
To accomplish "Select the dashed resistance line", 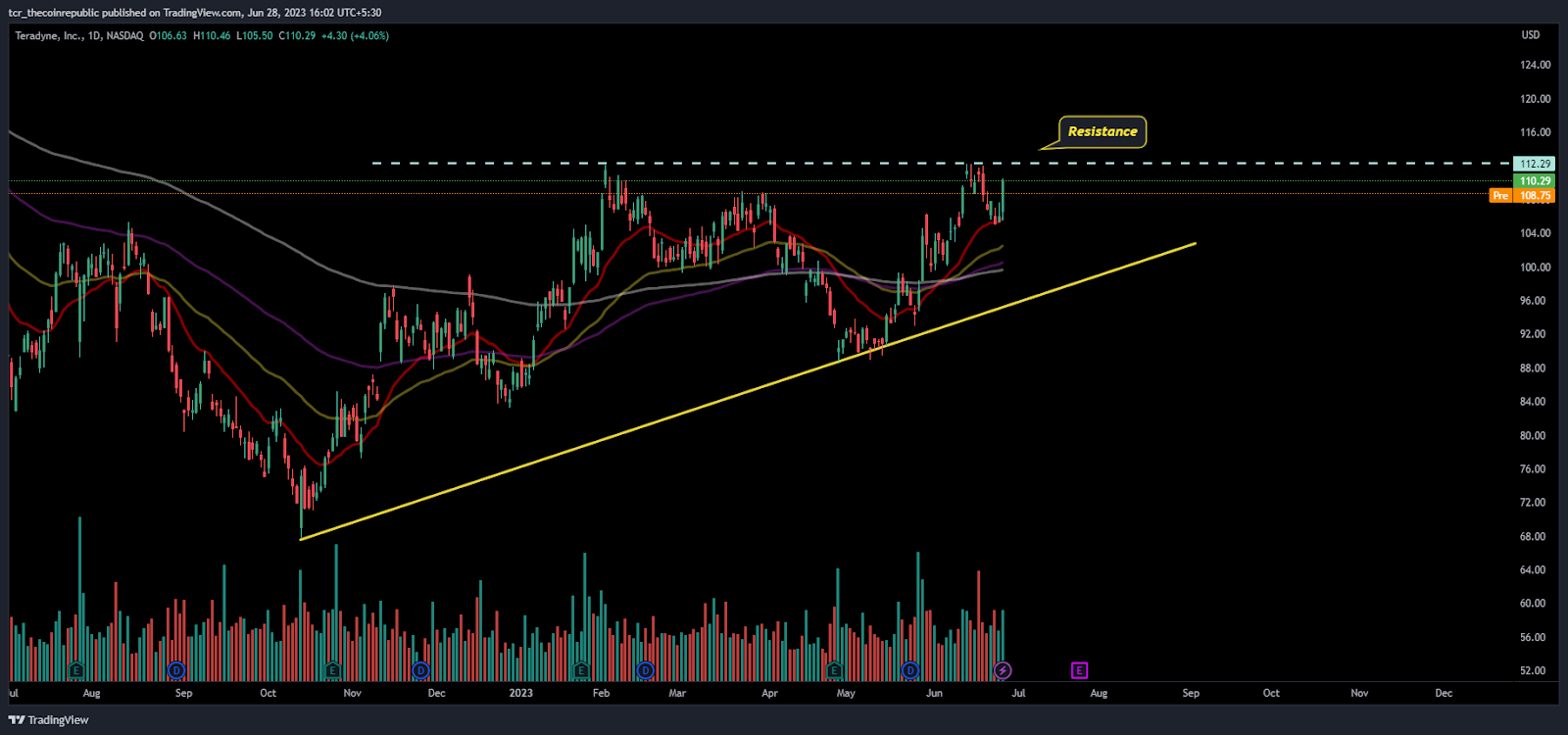I will click(x=941, y=163).
